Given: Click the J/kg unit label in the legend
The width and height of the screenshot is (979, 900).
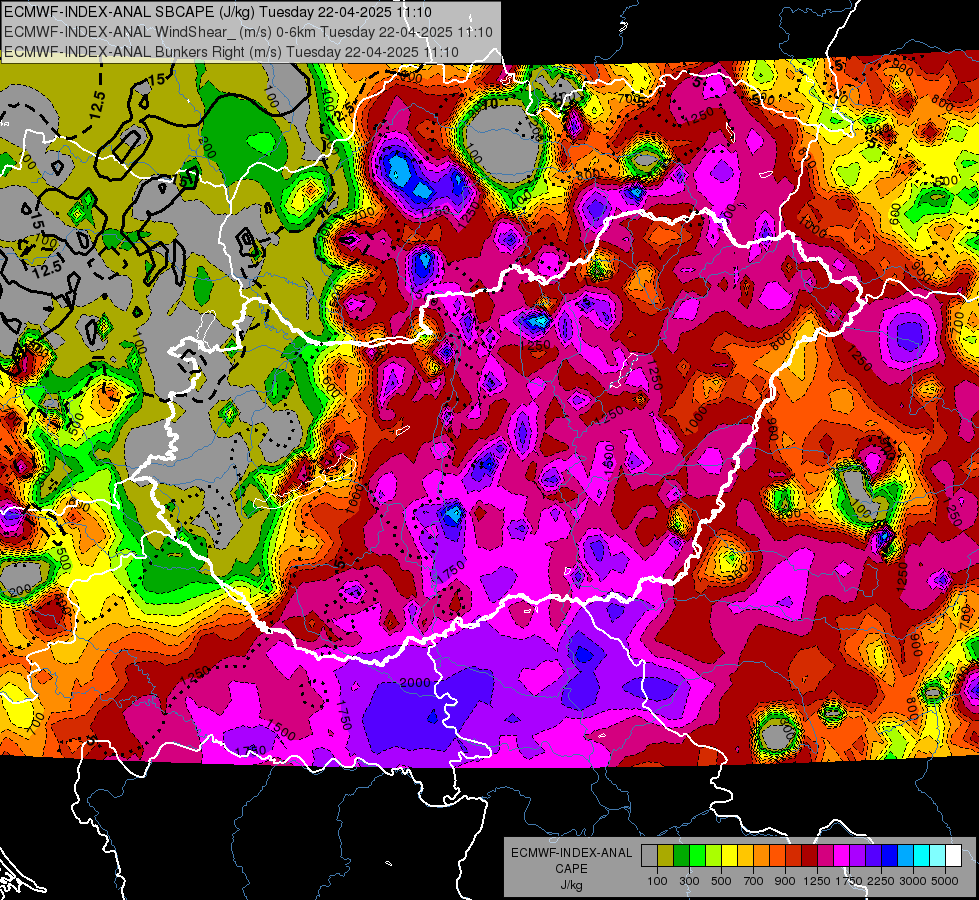Looking at the screenshot, I should (571, 885).
